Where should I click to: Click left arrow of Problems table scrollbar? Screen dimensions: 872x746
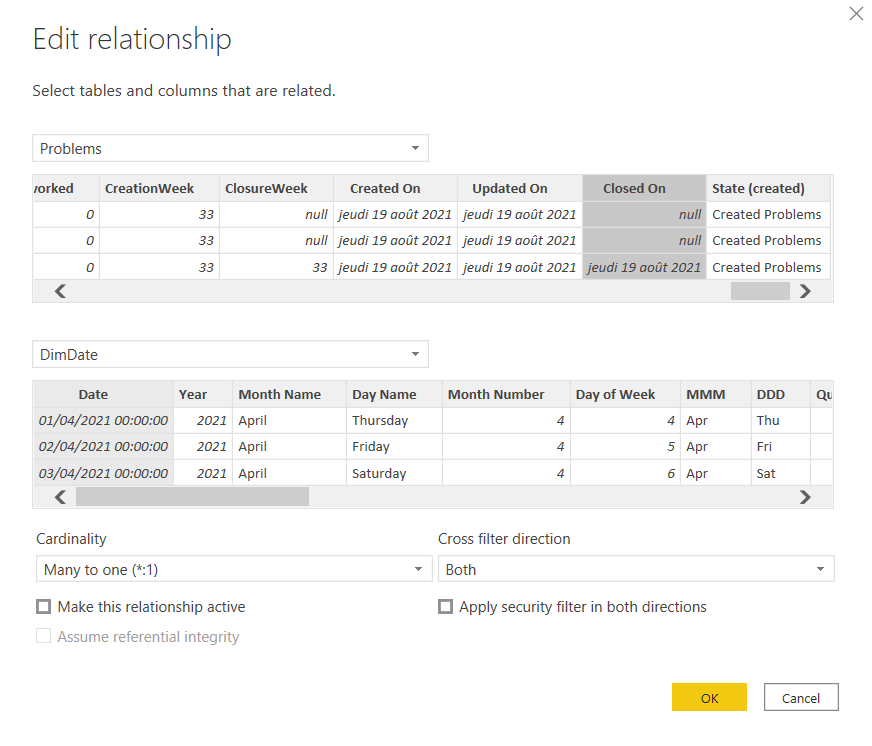click(60, 291)
